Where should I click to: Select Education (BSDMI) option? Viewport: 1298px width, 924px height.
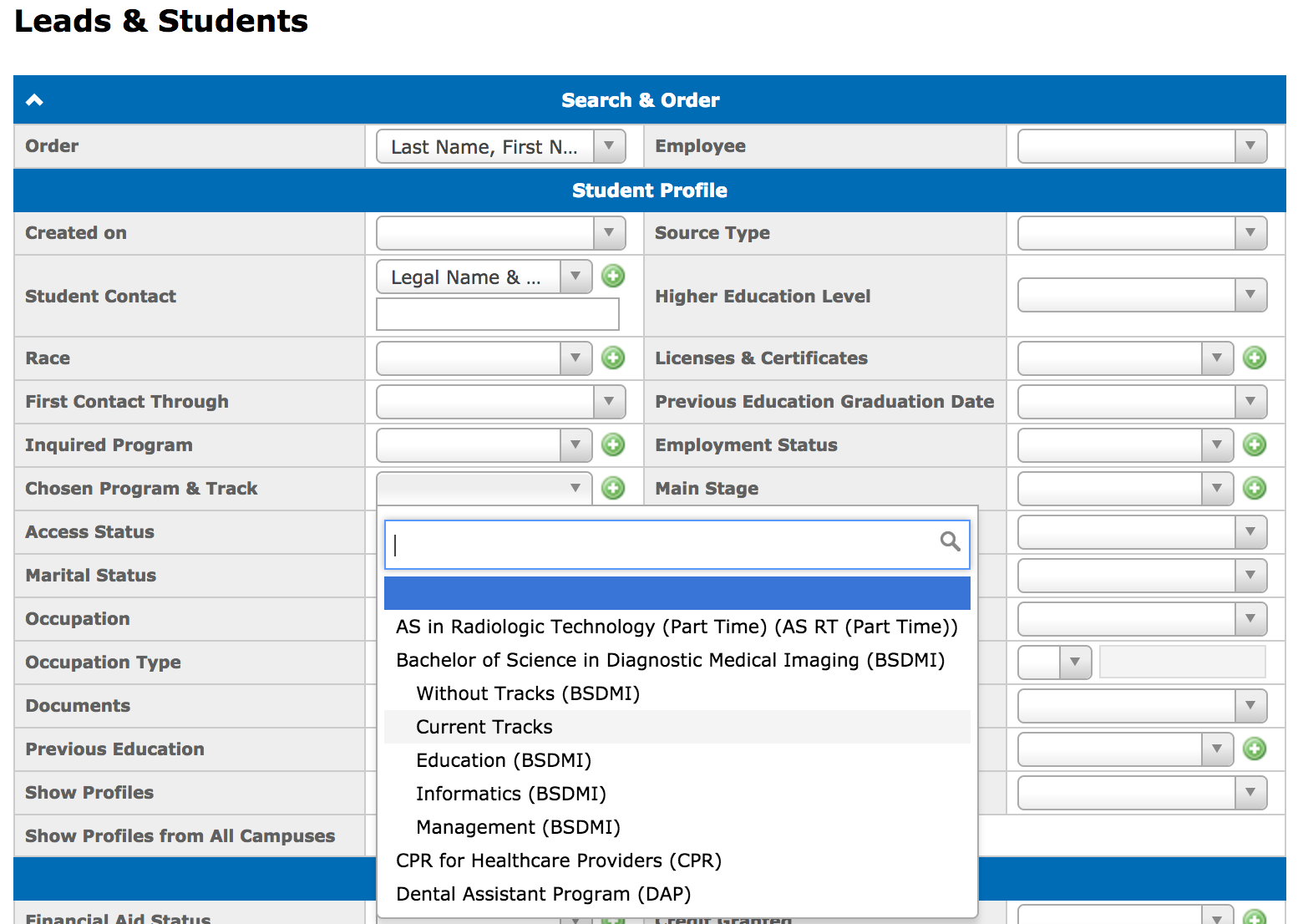(x=677, y=760)
